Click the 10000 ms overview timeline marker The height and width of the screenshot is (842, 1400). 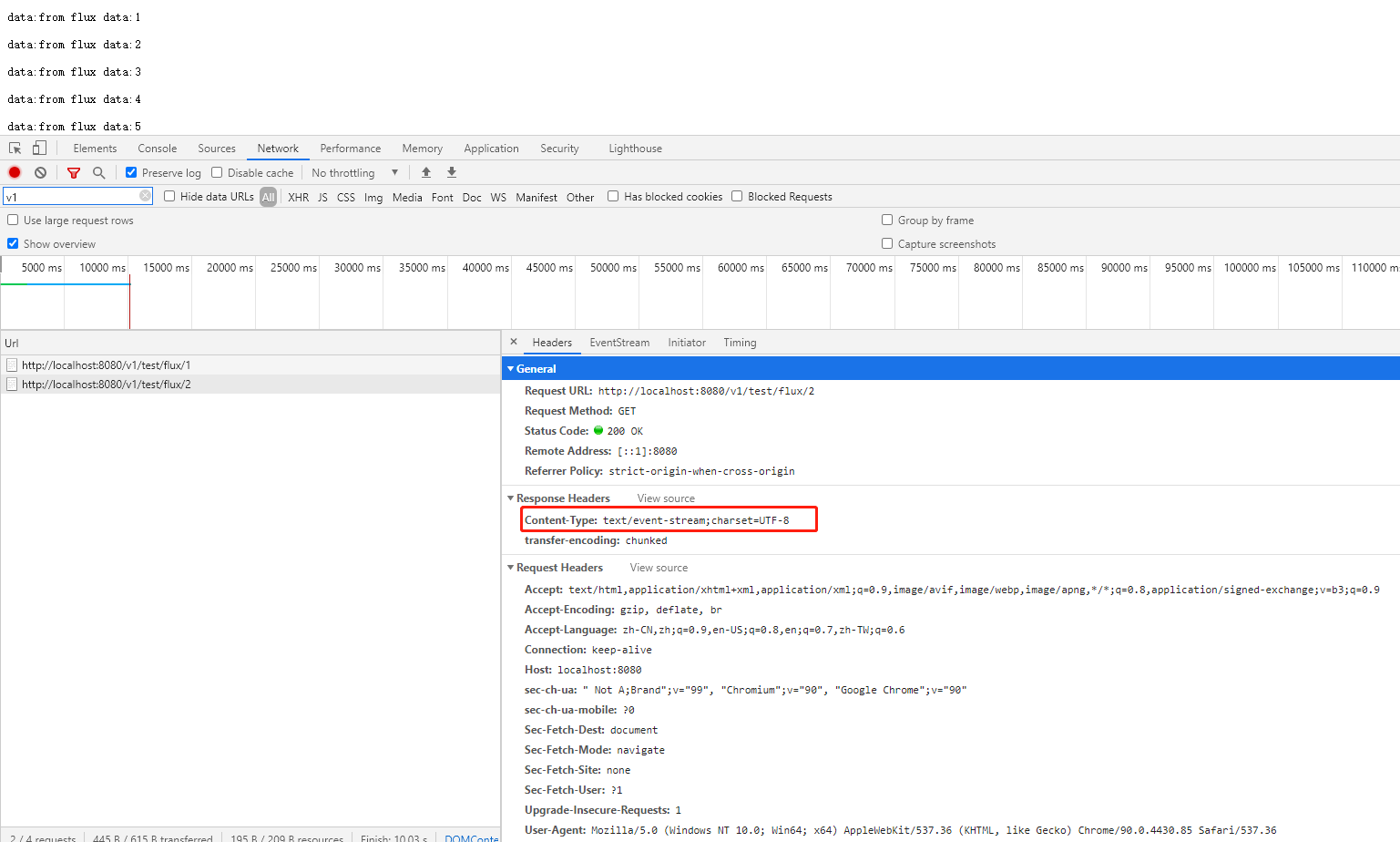(103, 268)
